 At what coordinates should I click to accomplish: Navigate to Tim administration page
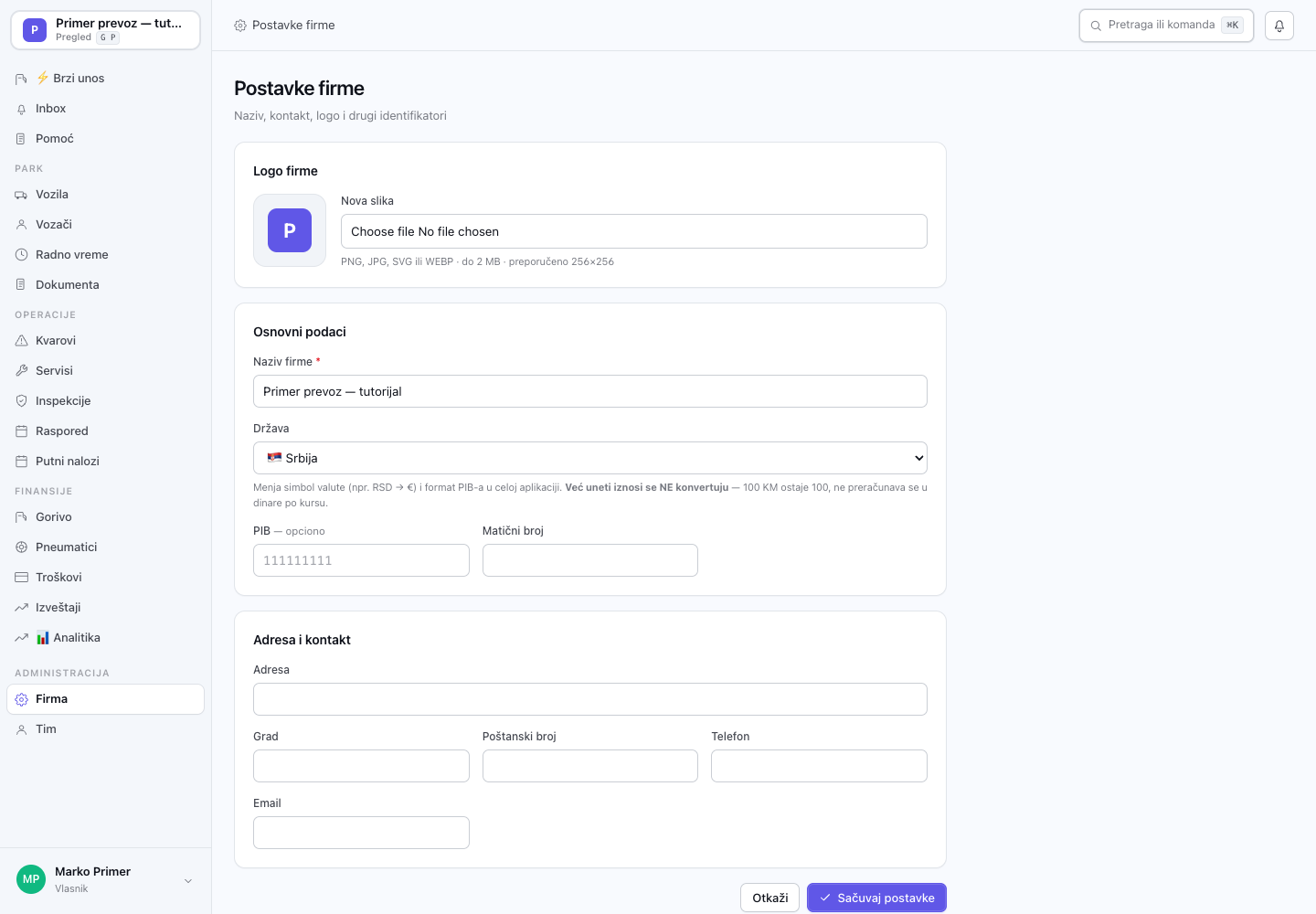coord(106,729)
